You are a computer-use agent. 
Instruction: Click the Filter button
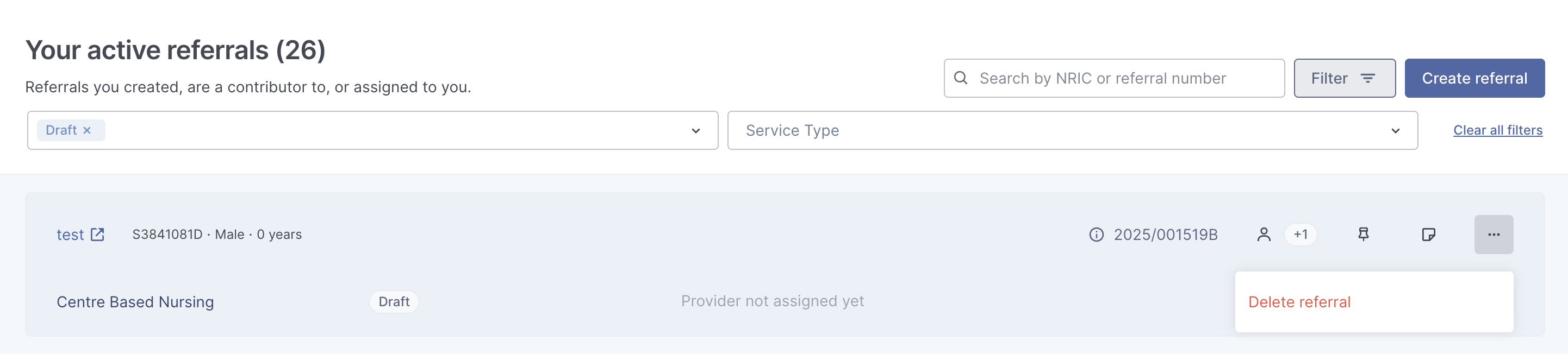pyautogui.click(x=1344, y=78)
